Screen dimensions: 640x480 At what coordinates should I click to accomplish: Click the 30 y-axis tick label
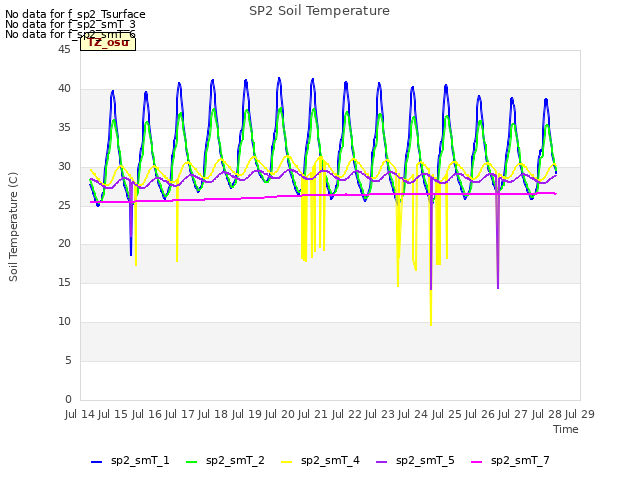64,167
